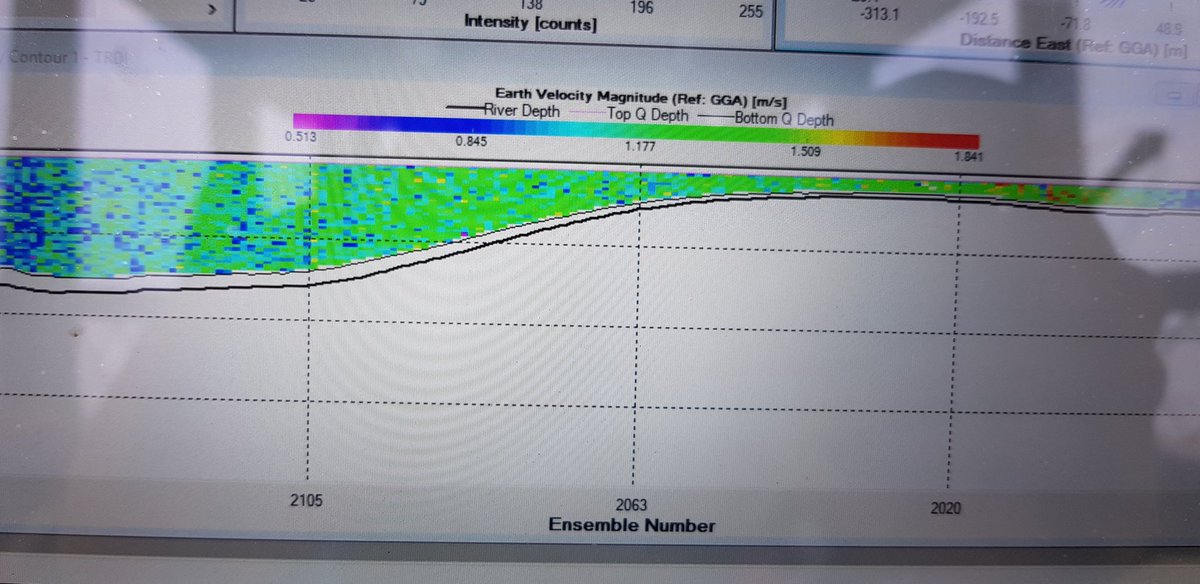Click the 255 intensity tick value

751,11
